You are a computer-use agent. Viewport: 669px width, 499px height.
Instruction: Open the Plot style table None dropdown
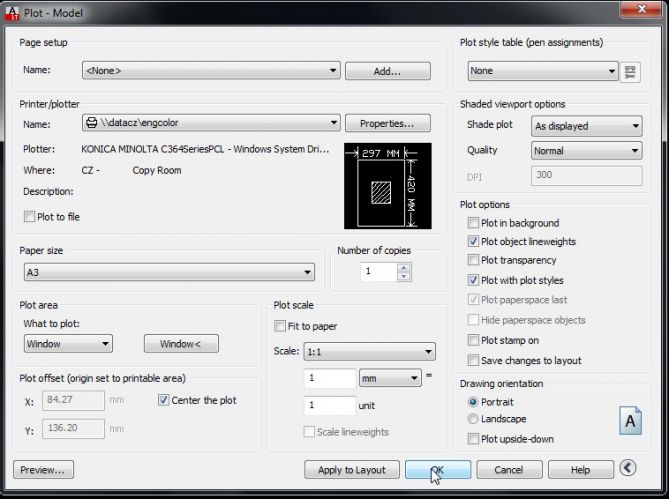click(x=543, y=71)
